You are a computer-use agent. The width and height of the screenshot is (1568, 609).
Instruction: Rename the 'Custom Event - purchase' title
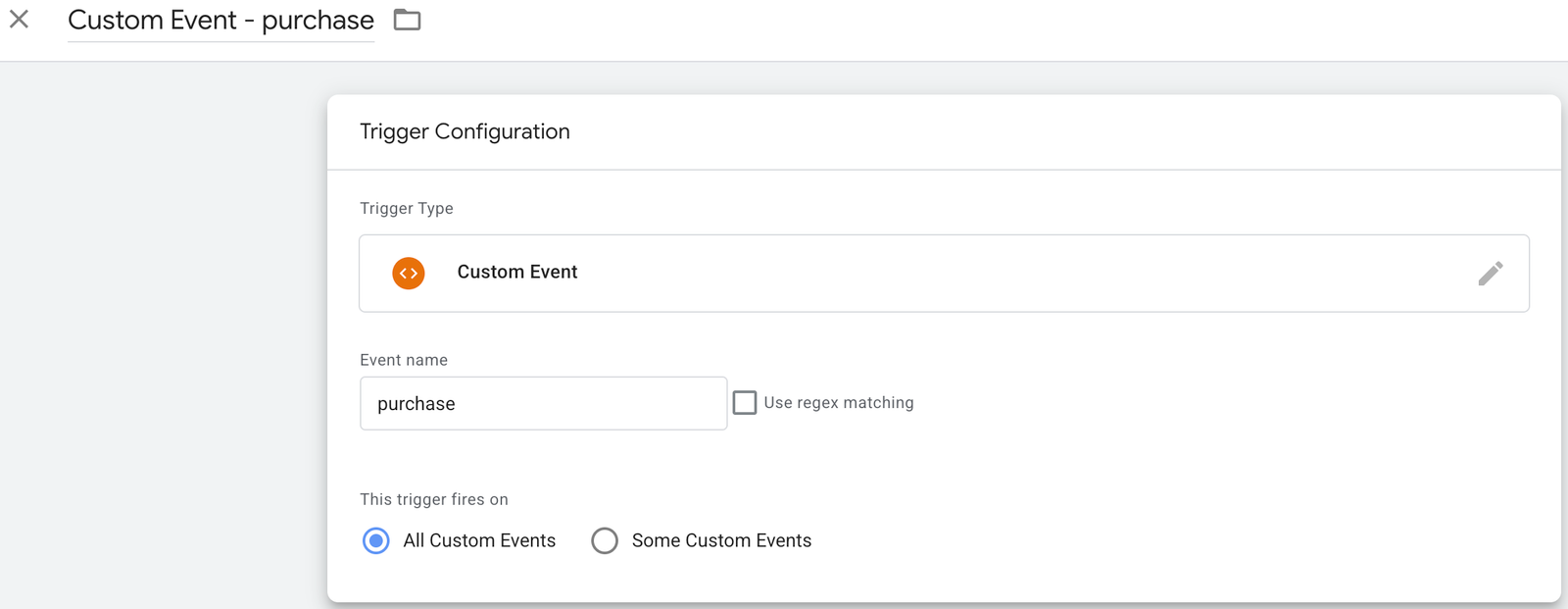[220, 21]
